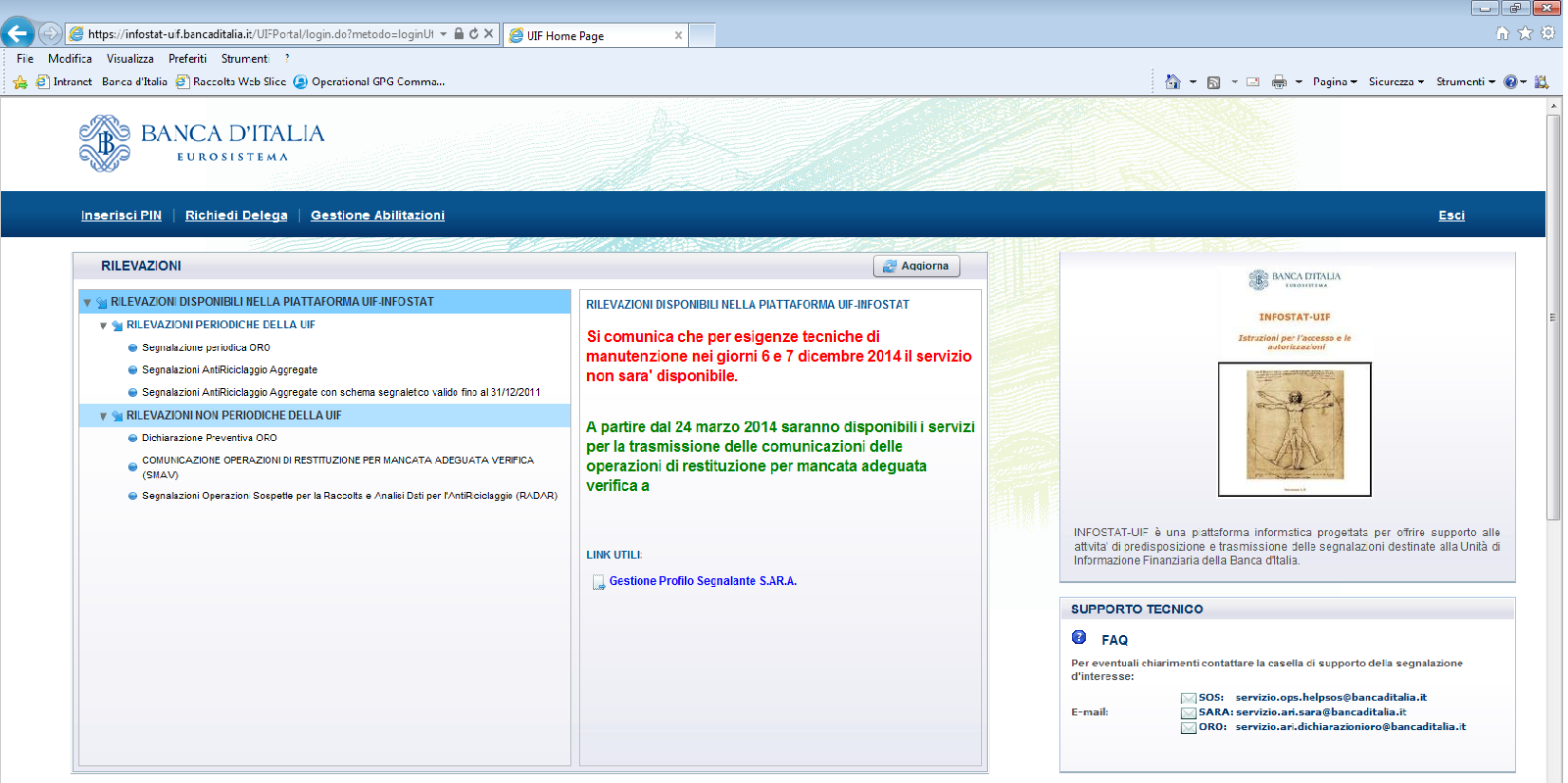Refresh the page via address bar icon
The width and height of the screenshot is (1568, 783).
[x=473, y=34]
